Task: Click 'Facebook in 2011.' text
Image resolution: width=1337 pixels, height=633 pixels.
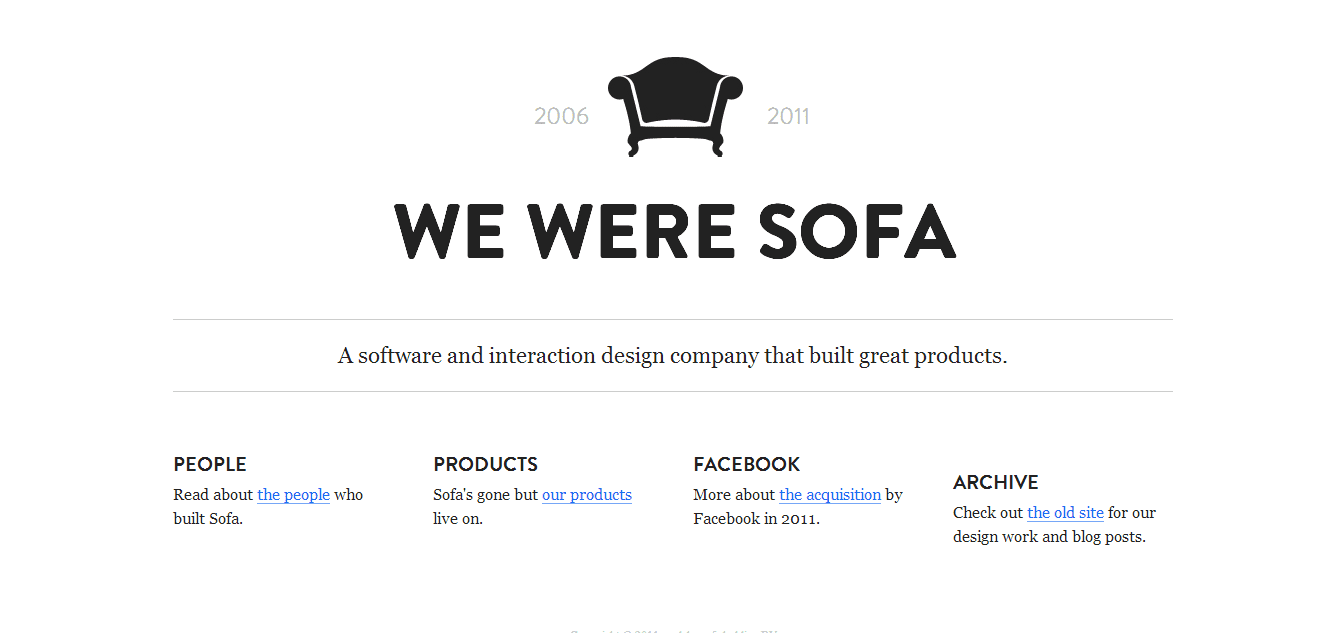Action: pyautogui.click(x=757, y=519)
